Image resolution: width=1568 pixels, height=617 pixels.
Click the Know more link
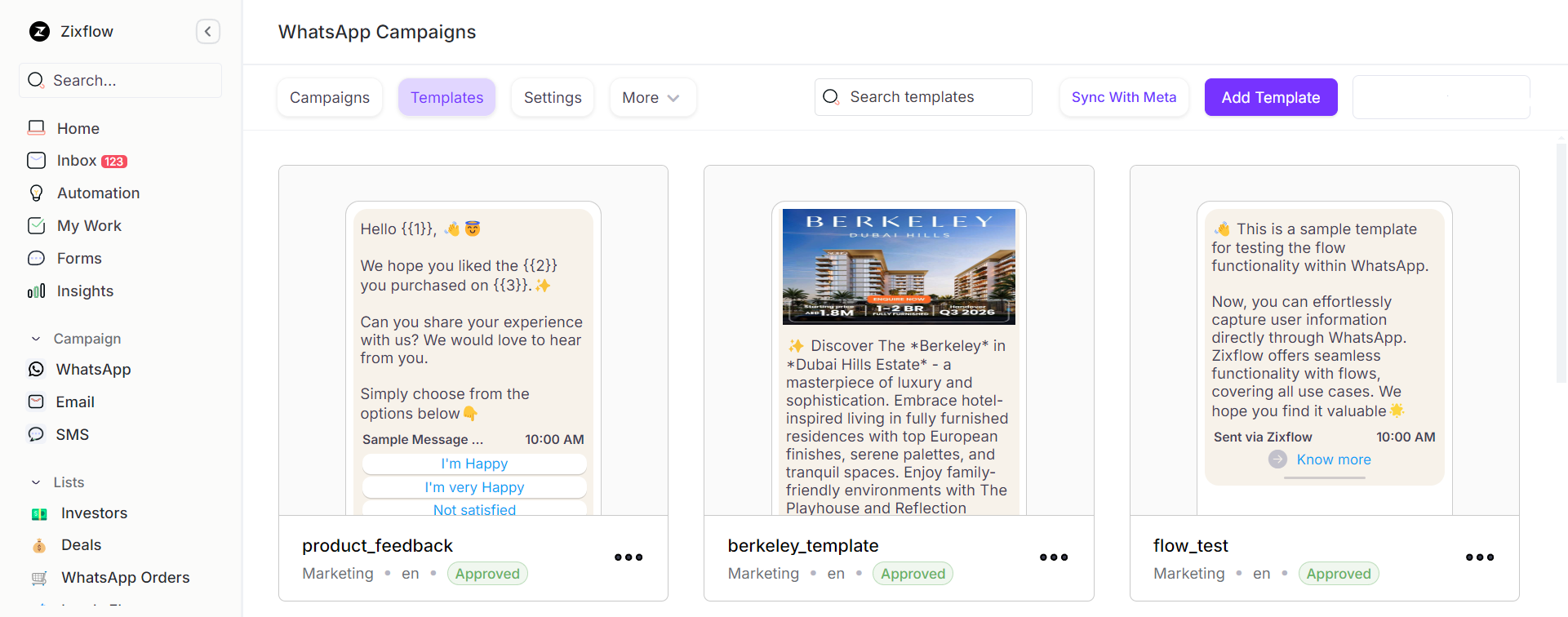[1334, 459]
